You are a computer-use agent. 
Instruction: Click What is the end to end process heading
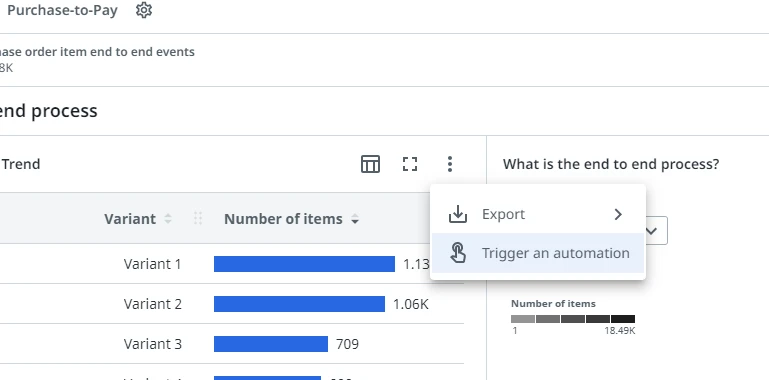point(611,164)
